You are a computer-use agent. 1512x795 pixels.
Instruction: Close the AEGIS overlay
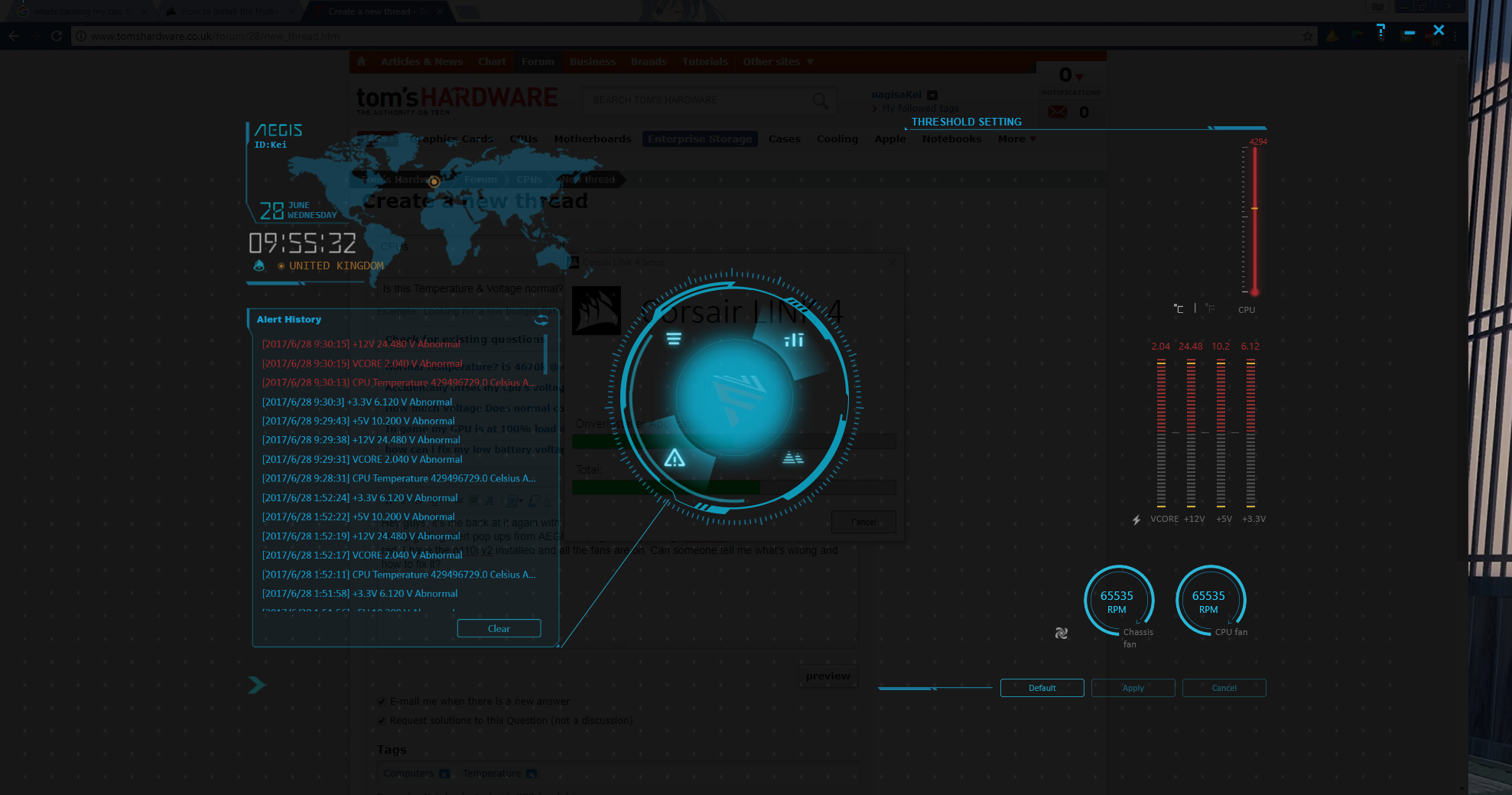tap(1439, 30)
